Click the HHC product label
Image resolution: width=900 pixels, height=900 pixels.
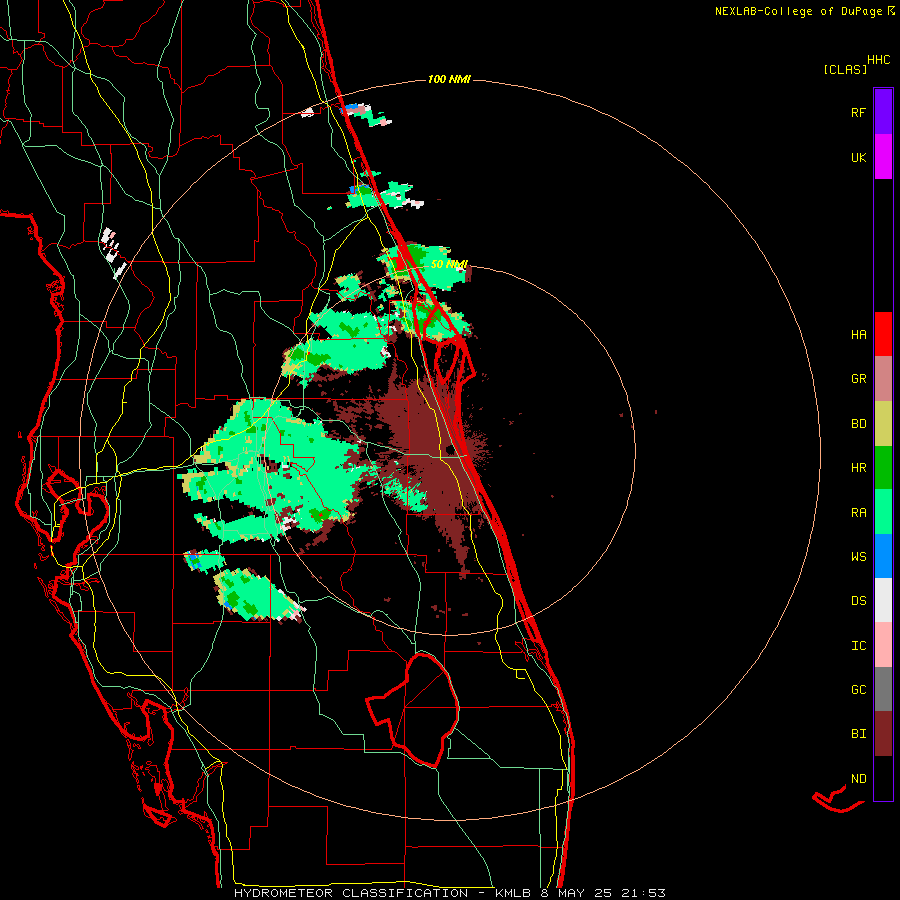[x=879, y=60]
